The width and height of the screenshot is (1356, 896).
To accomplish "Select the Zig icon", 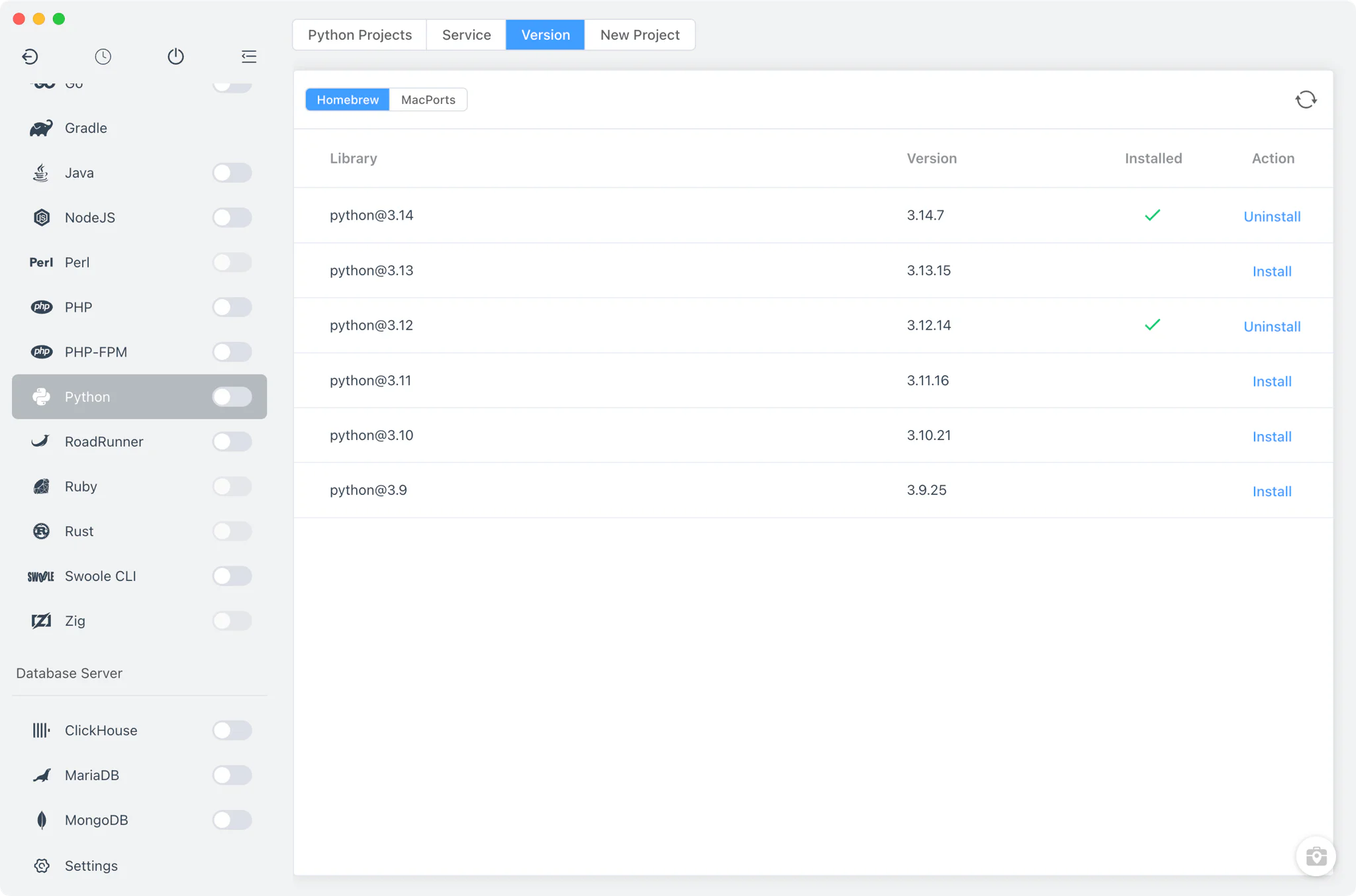I will [41, 621].
